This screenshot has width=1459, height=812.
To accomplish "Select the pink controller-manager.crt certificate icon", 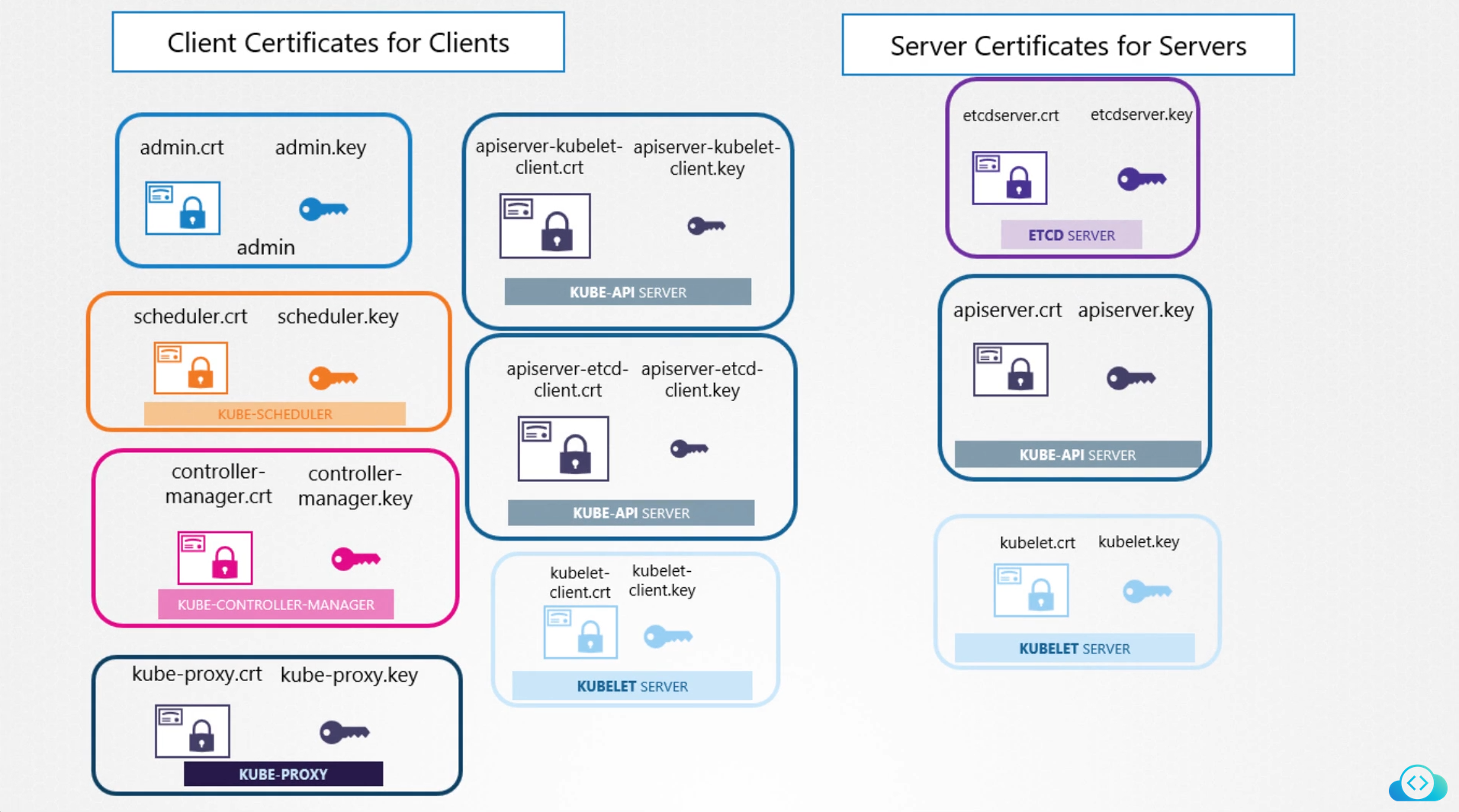I will (214, 558).
